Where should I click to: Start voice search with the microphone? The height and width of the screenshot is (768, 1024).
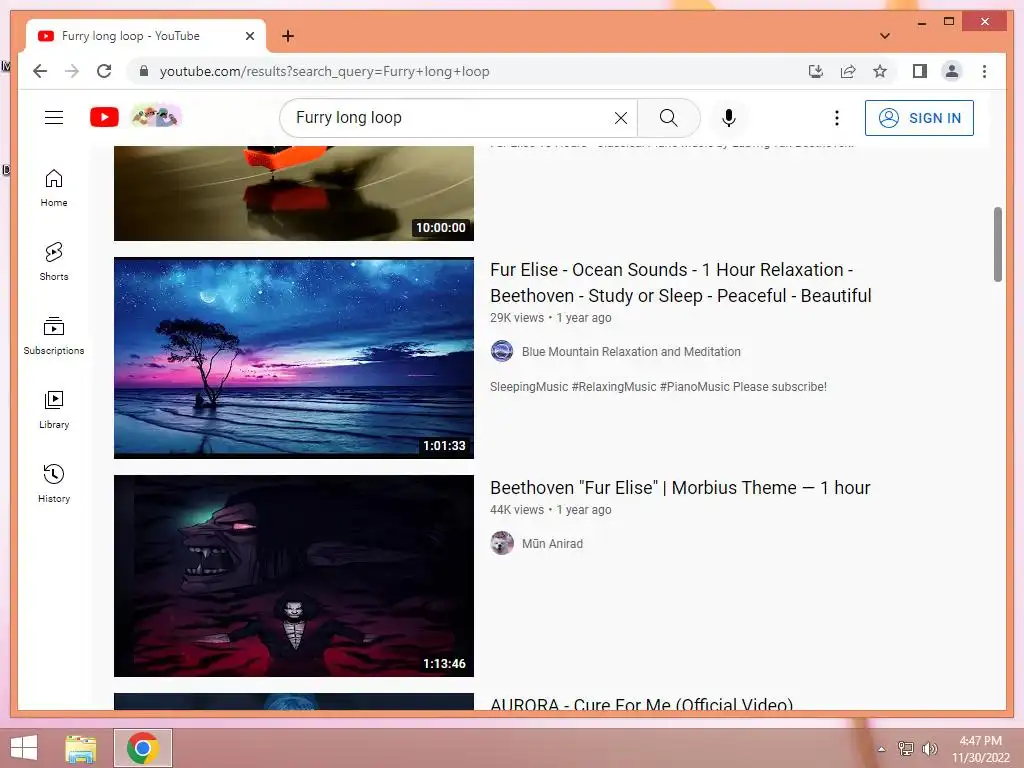729,118
